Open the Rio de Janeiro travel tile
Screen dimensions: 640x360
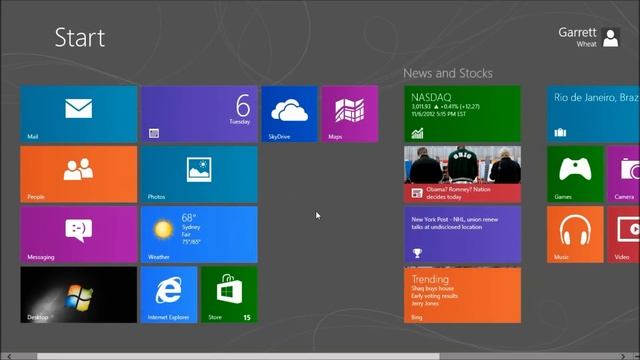click(593, 114)
